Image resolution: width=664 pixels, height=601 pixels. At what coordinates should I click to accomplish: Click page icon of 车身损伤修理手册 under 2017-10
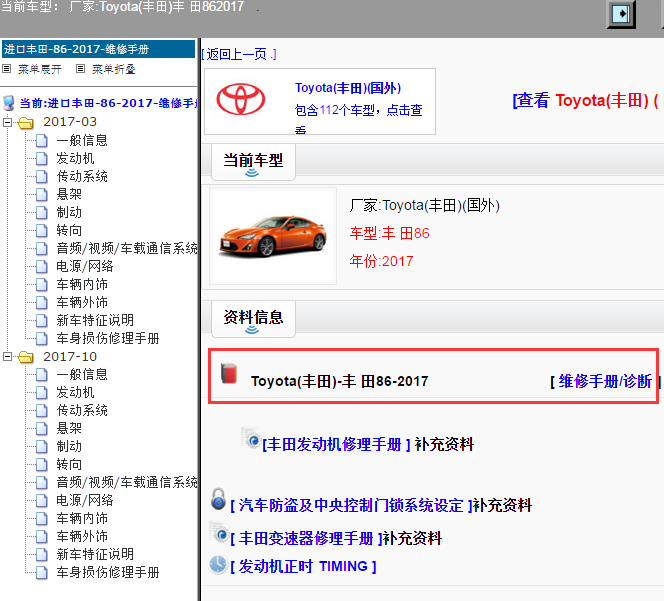pos(42,572)
